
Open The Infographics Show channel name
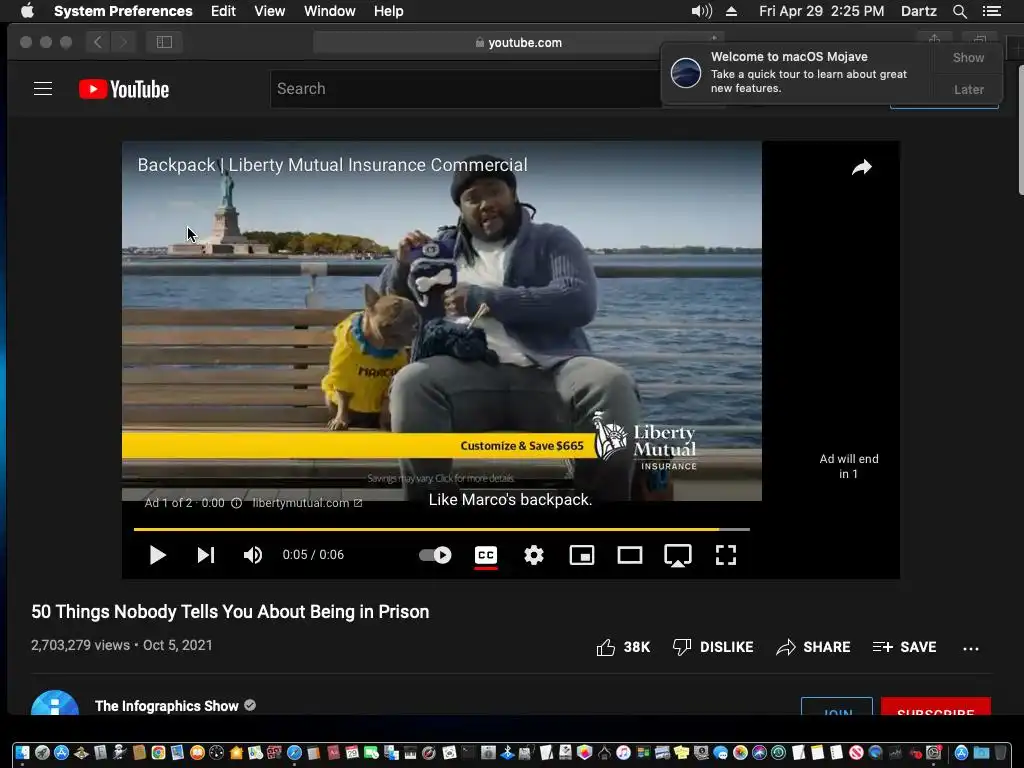click(x=167, y=706)
